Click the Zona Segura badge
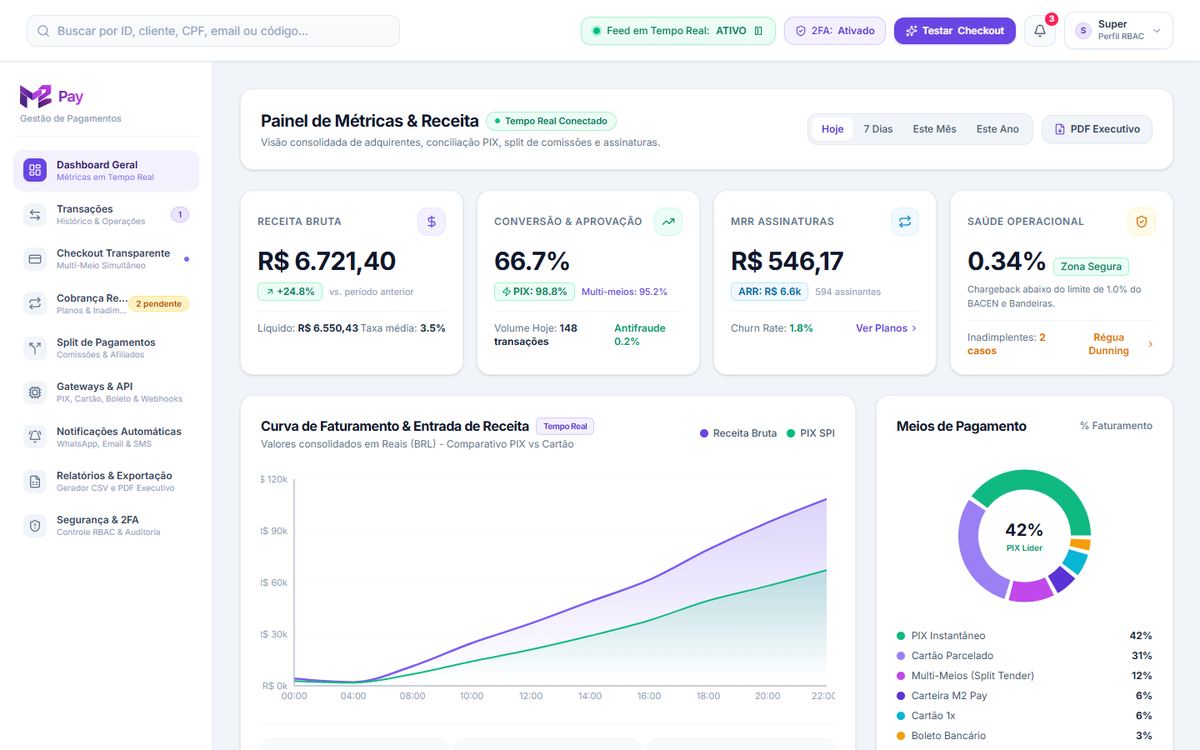Screen dimensions: 1200x750 (1091, 266)
